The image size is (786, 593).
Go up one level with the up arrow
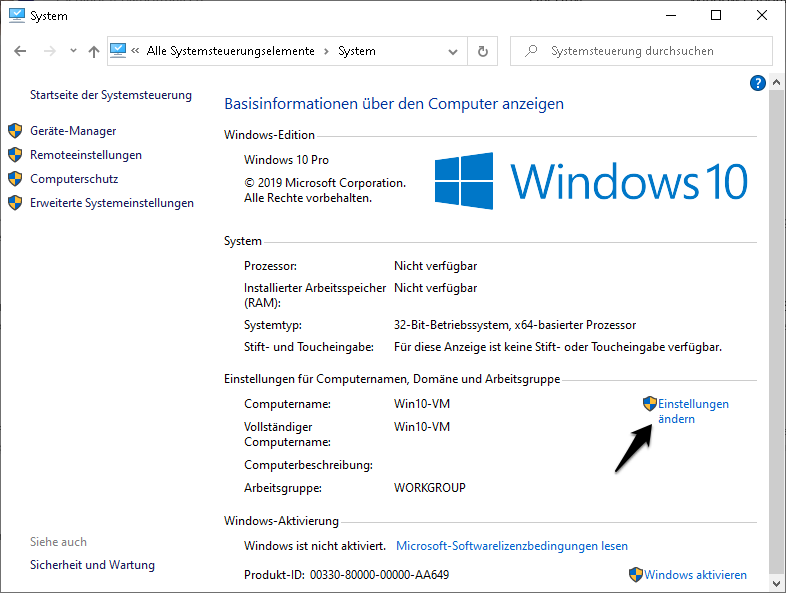point(94,51)
